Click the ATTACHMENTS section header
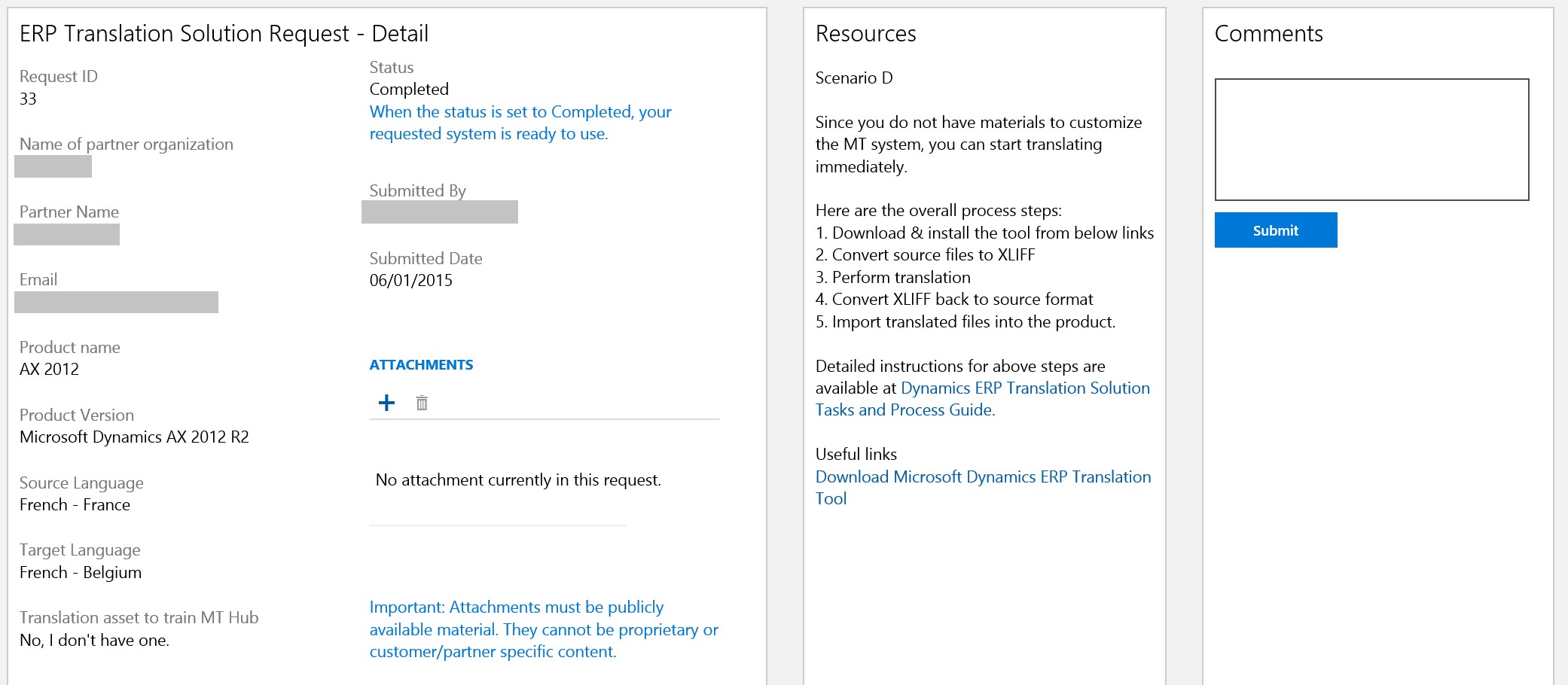1568x685 pixels. point(421,365)
